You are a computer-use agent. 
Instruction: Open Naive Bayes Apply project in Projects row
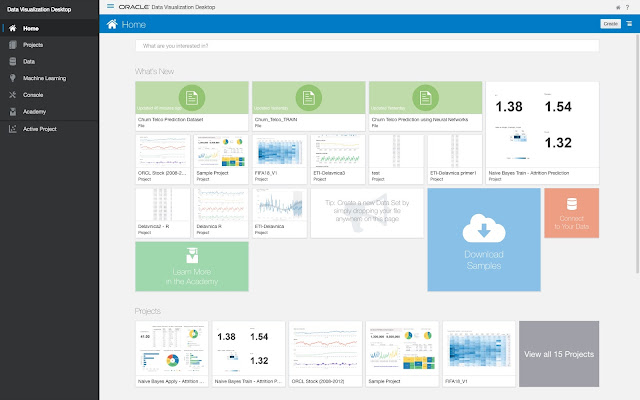click(172, 354)
